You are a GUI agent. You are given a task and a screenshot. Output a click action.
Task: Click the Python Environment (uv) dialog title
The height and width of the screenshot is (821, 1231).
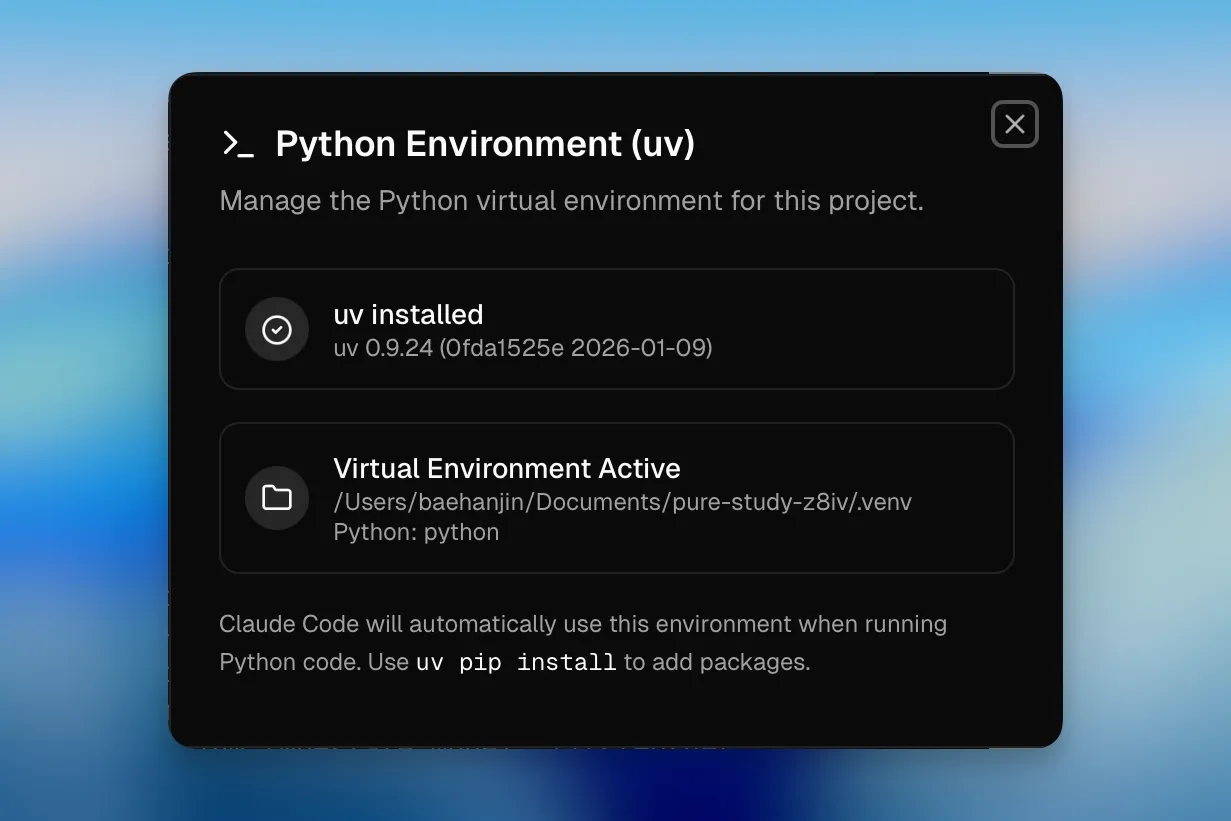pyautogui.click(x=483, y=144)
